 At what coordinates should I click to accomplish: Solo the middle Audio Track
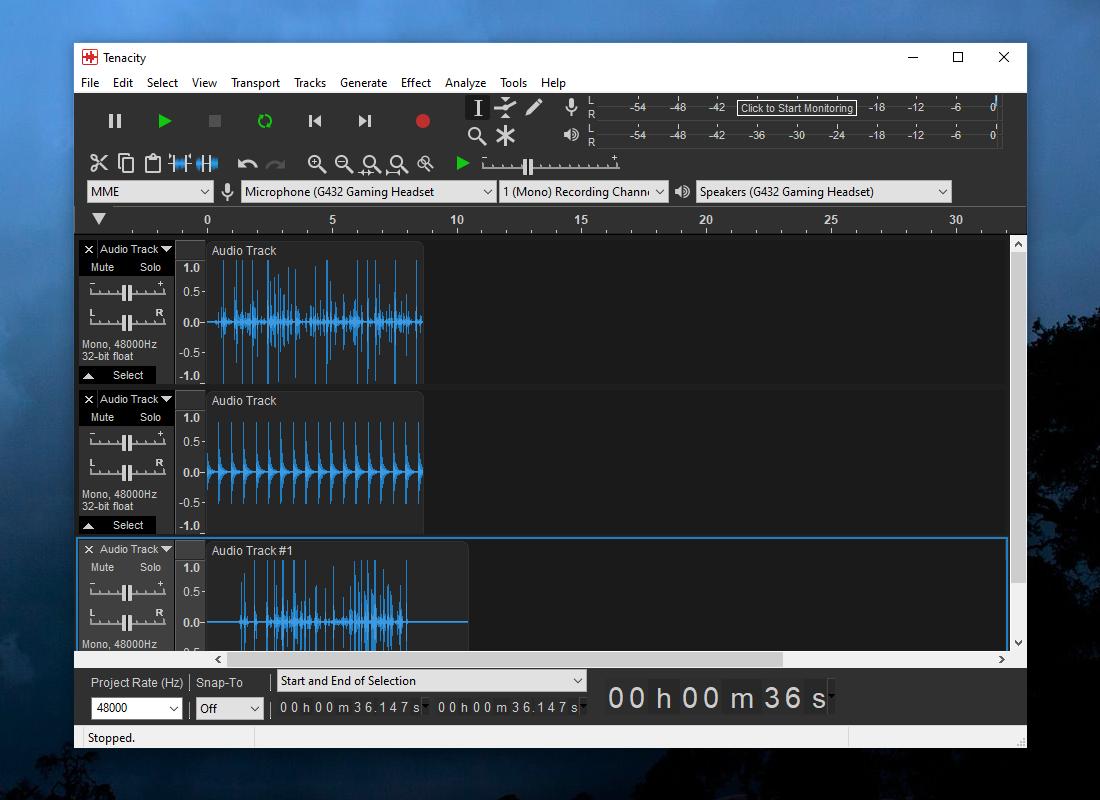(150, 418)
